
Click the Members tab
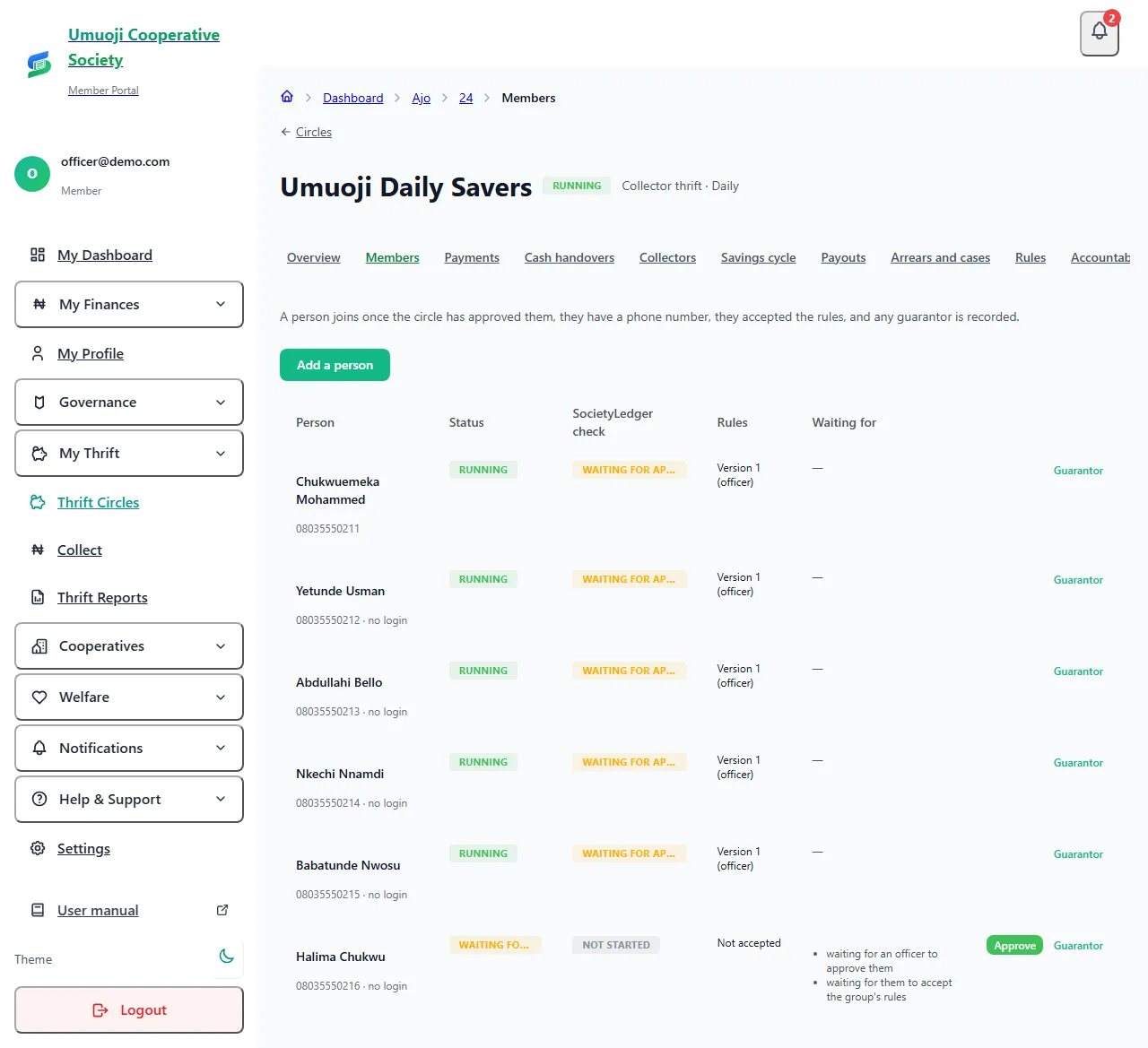coord(392,257)
